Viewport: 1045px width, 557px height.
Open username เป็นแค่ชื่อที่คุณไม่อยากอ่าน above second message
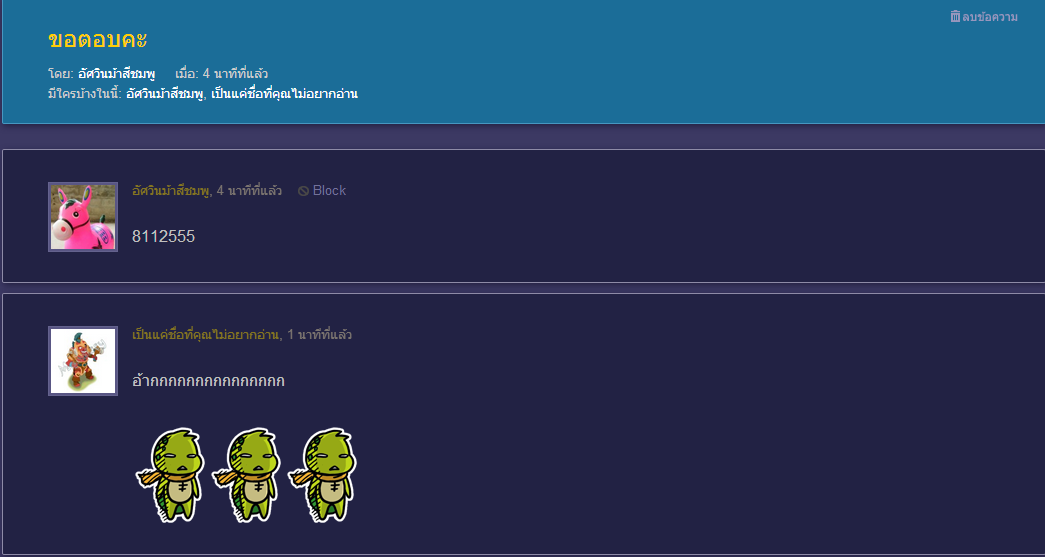click(x=206, y=334)
